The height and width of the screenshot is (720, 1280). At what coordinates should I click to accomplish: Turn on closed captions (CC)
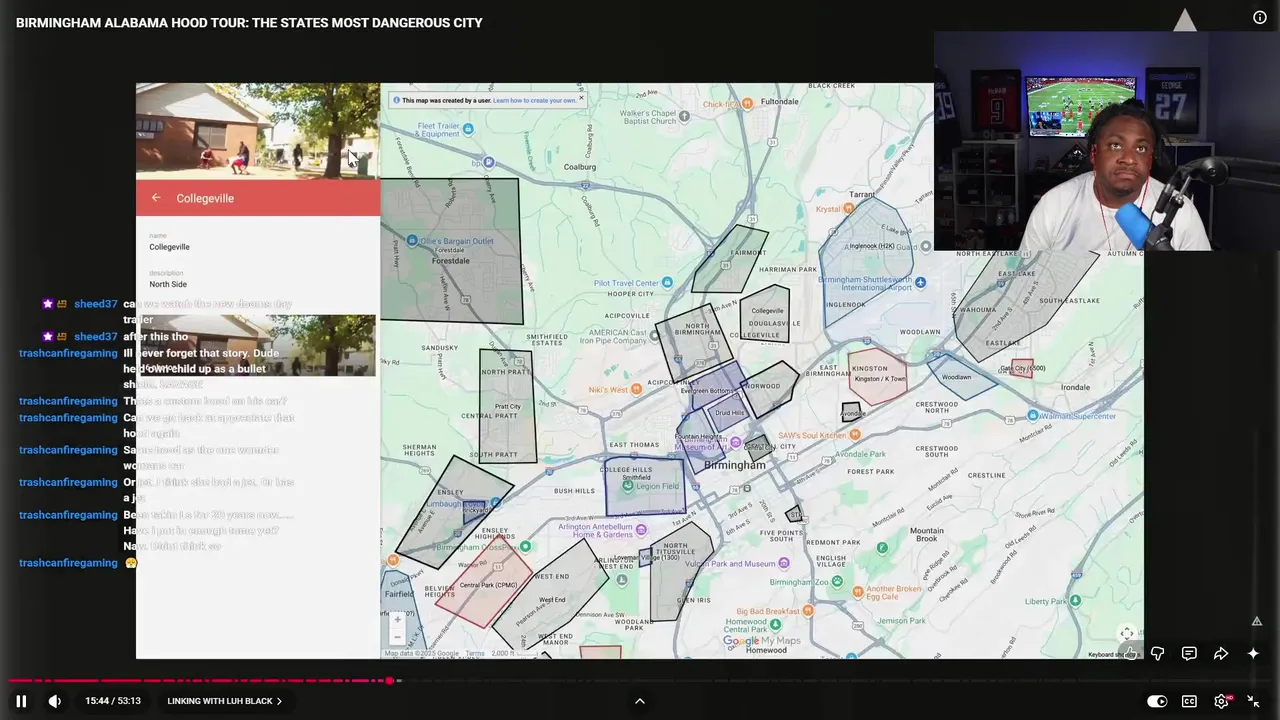(1189, 701)
